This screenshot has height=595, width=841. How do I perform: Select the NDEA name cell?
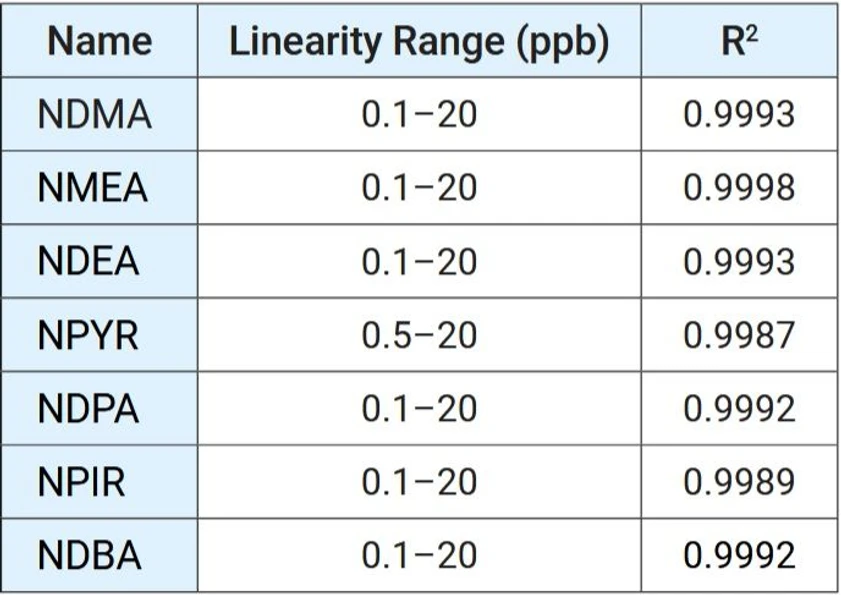coord(100,261)
